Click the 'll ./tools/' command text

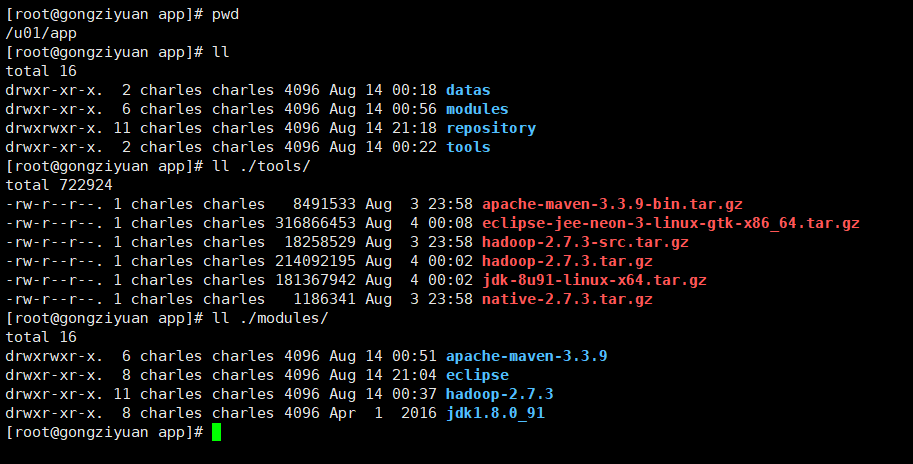tap(261, 167)
